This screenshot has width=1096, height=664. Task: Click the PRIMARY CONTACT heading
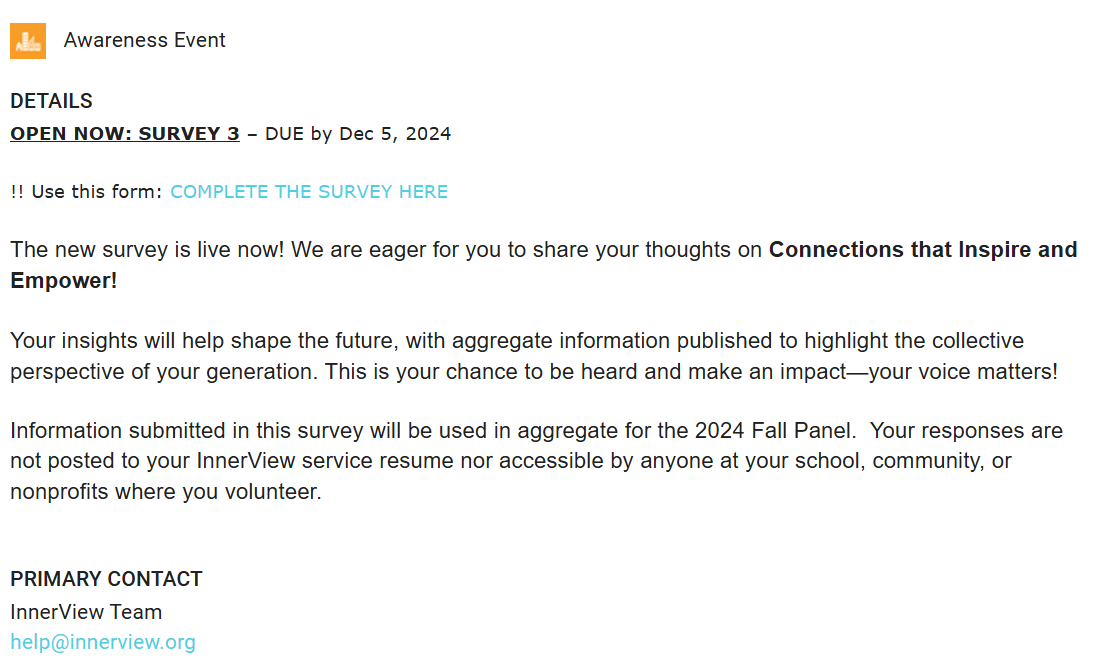pos(106,579)
